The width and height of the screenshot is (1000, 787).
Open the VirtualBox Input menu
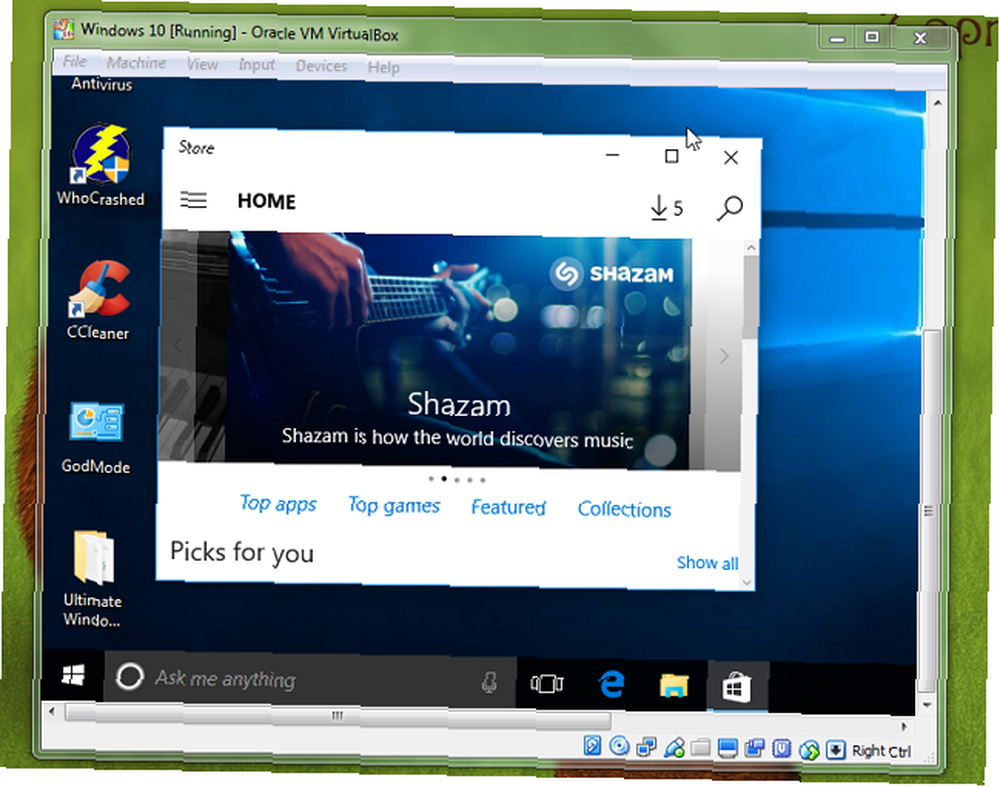(256, 64)
